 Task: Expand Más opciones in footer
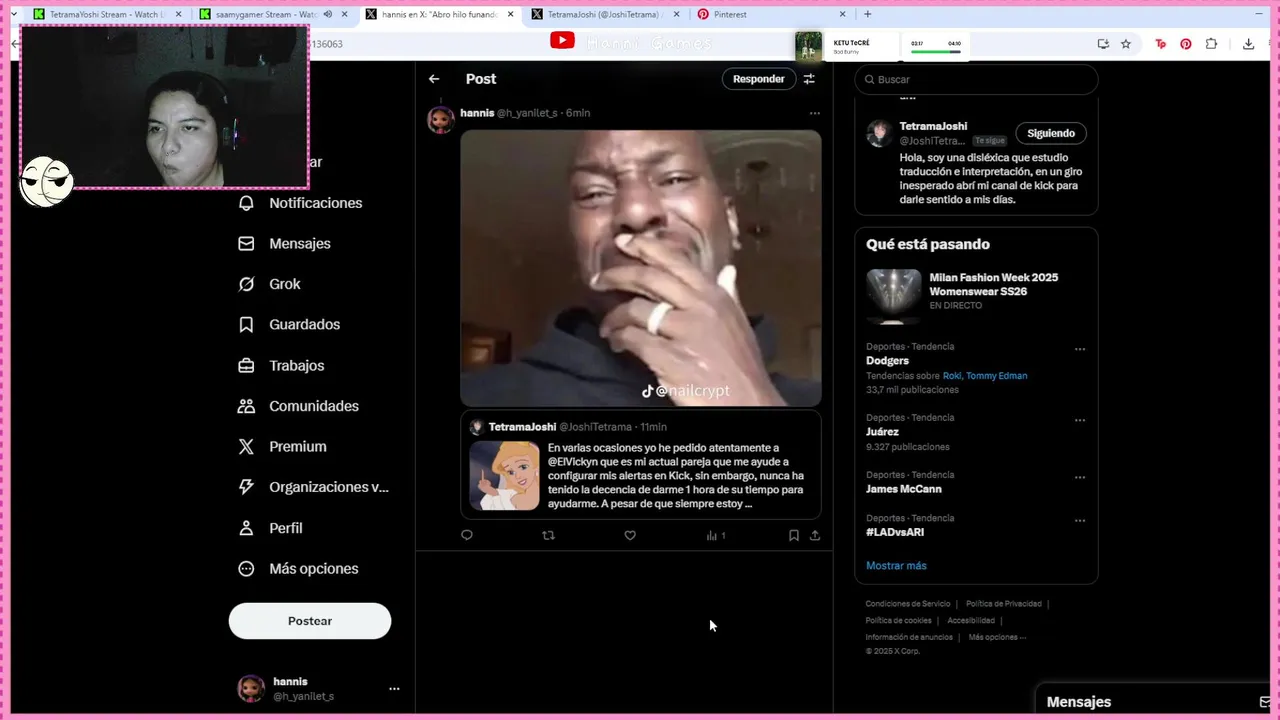[x=997, y=637]
